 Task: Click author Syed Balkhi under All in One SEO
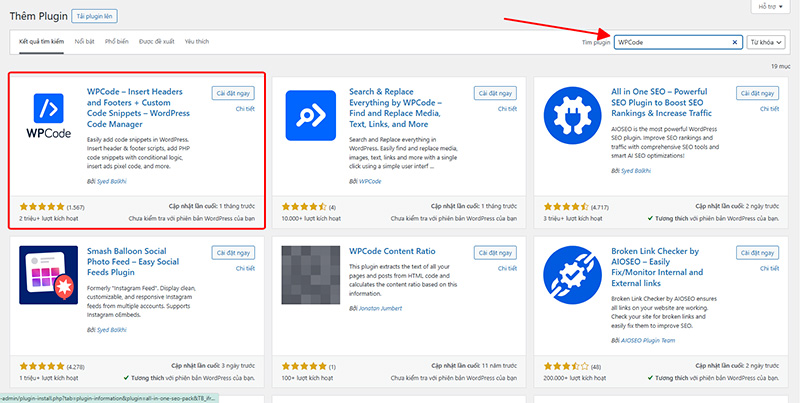[636, 171]
